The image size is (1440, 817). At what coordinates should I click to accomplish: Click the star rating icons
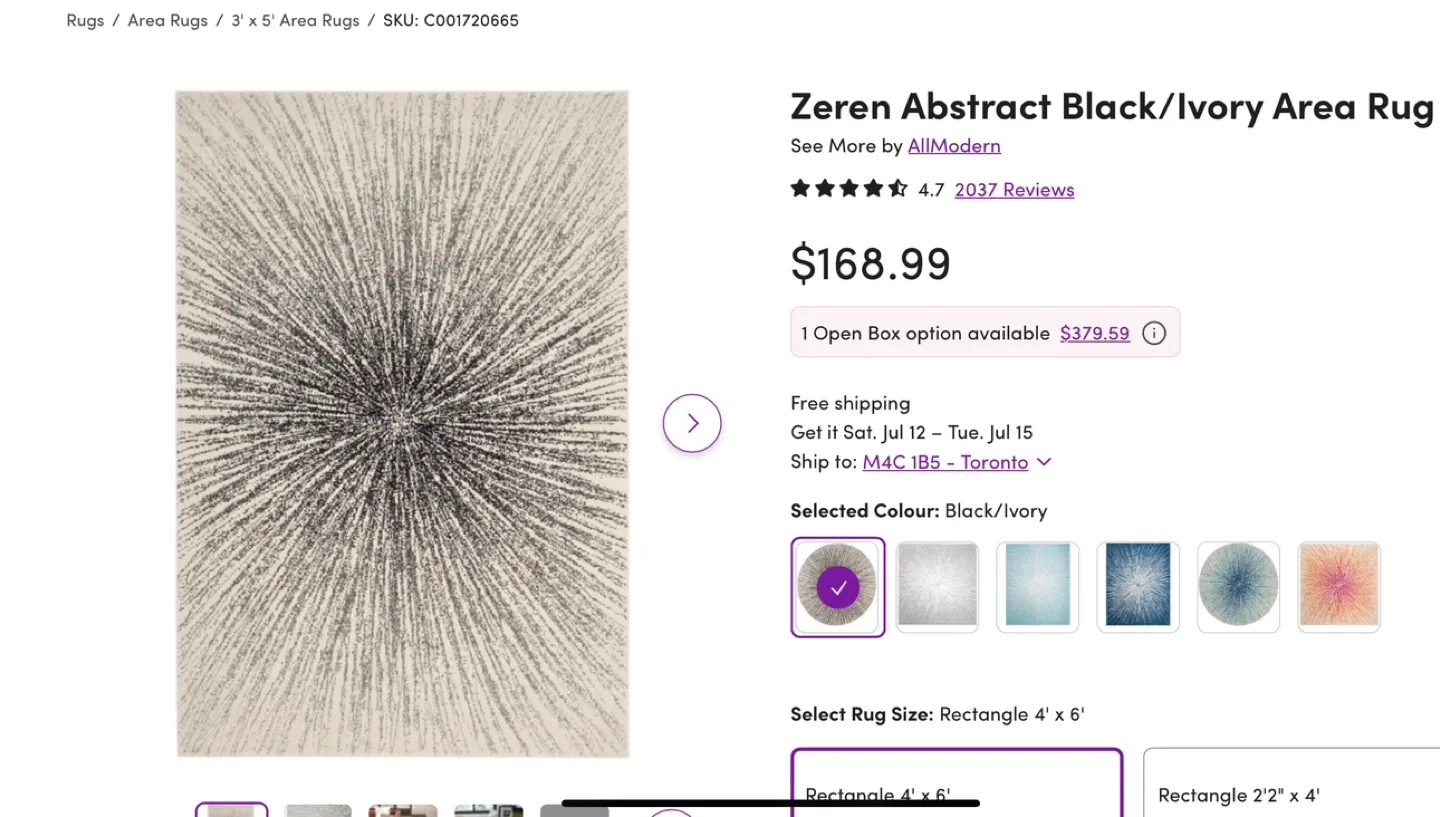tap(849, 189)
